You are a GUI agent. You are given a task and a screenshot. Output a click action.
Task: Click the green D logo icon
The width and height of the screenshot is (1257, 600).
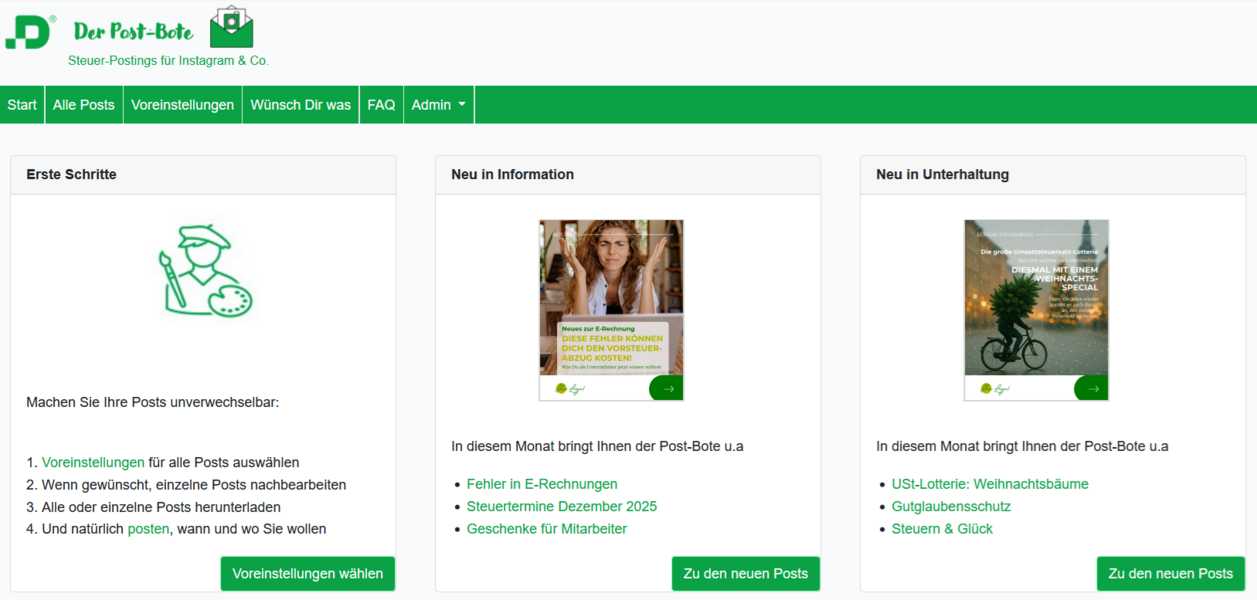[x=28, y=32]
